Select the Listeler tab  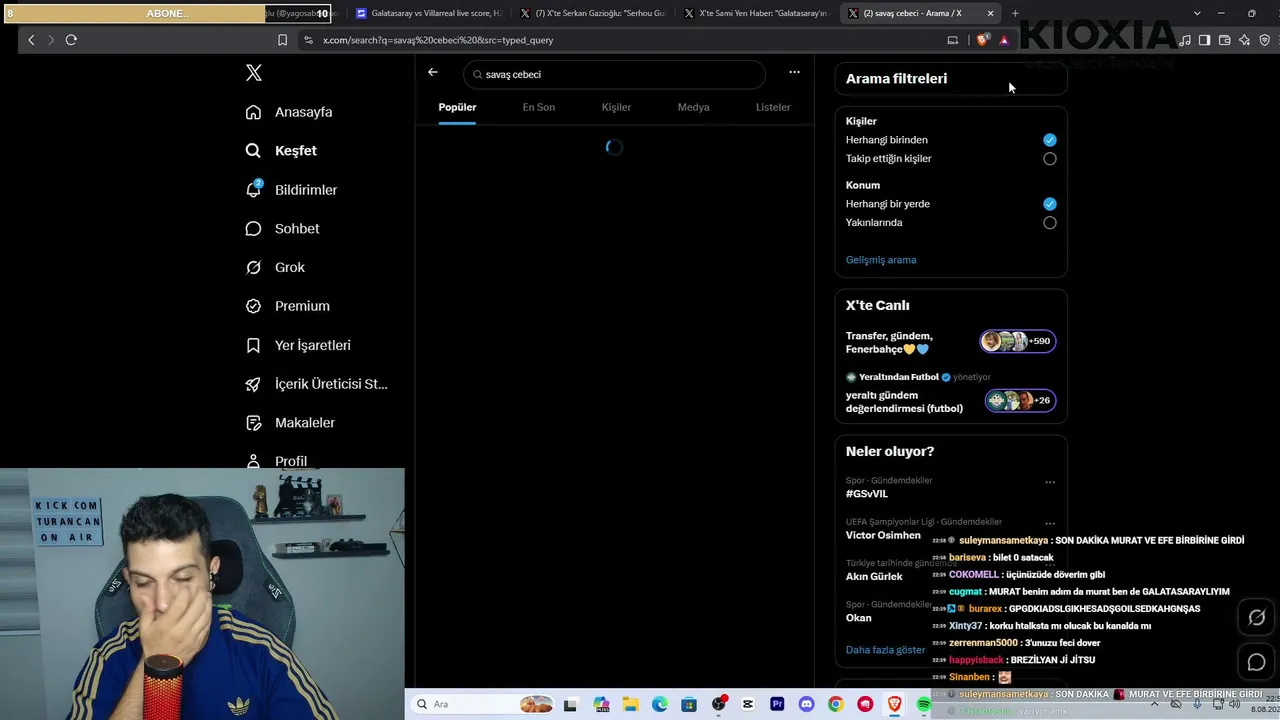point(773,107)
